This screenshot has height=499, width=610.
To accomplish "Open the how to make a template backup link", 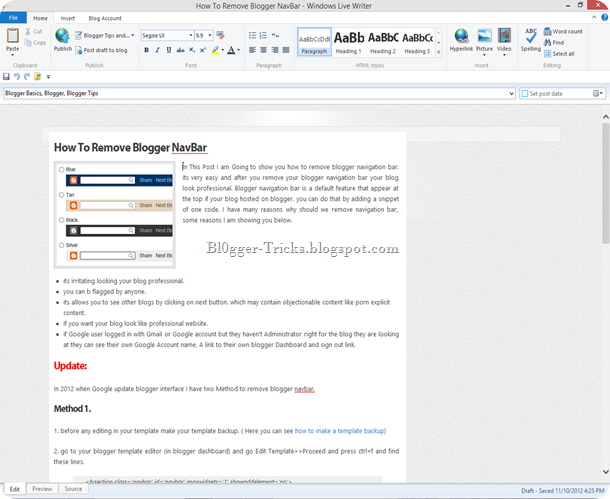I will [339, 431].
